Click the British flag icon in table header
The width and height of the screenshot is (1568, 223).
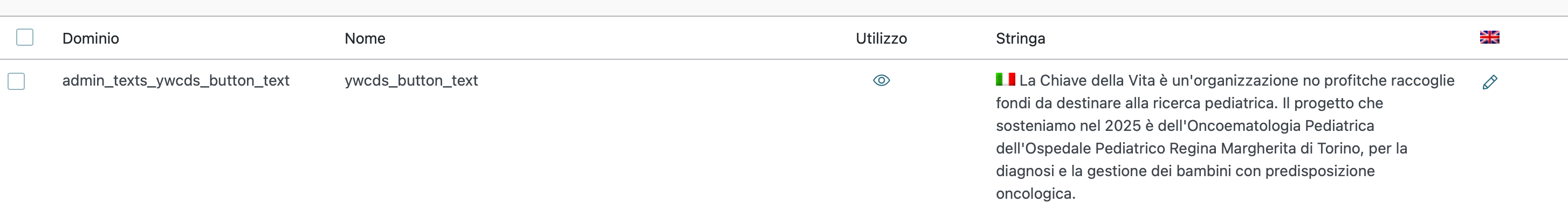1489,38
